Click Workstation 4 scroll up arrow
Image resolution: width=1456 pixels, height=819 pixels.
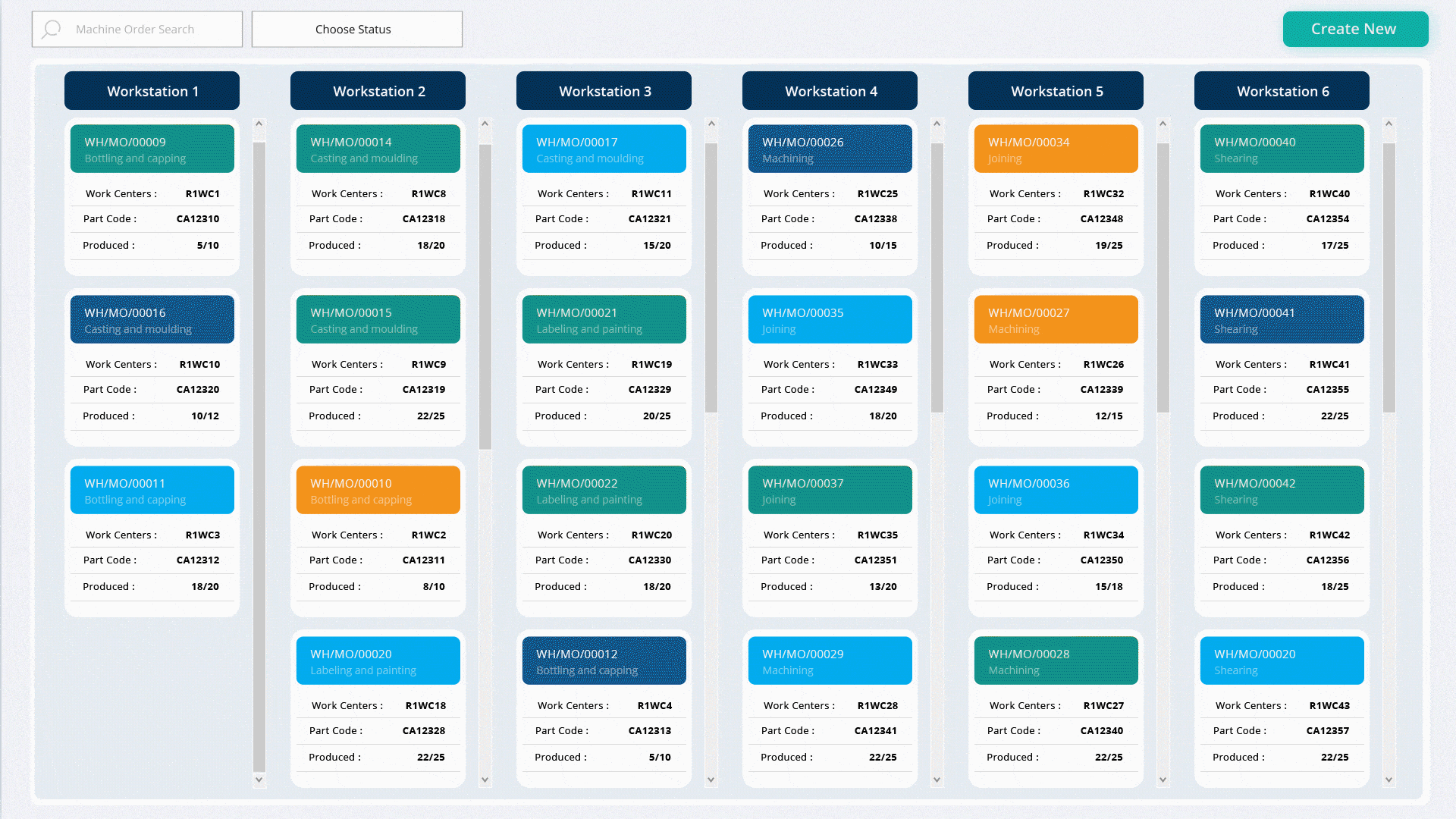point(937,124)
